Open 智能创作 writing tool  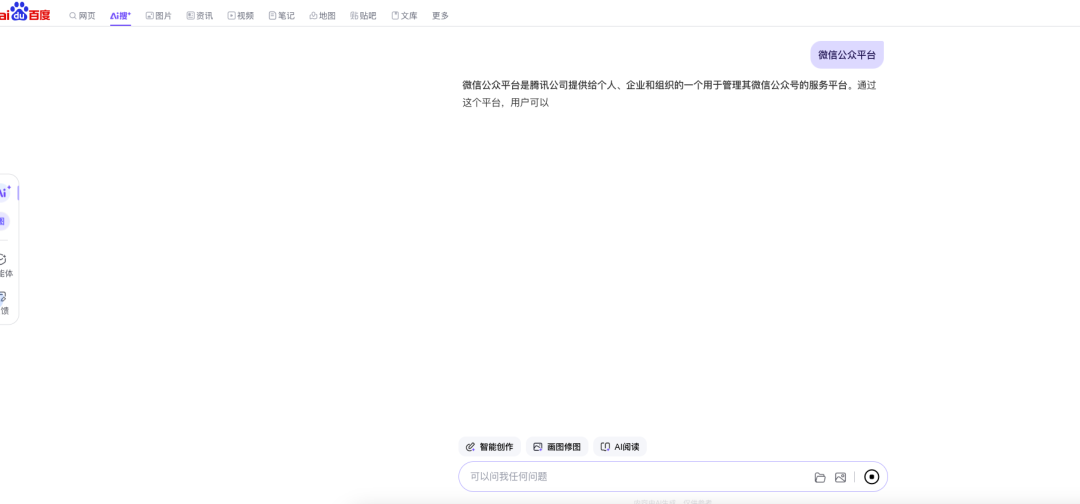tap(490, 447)
